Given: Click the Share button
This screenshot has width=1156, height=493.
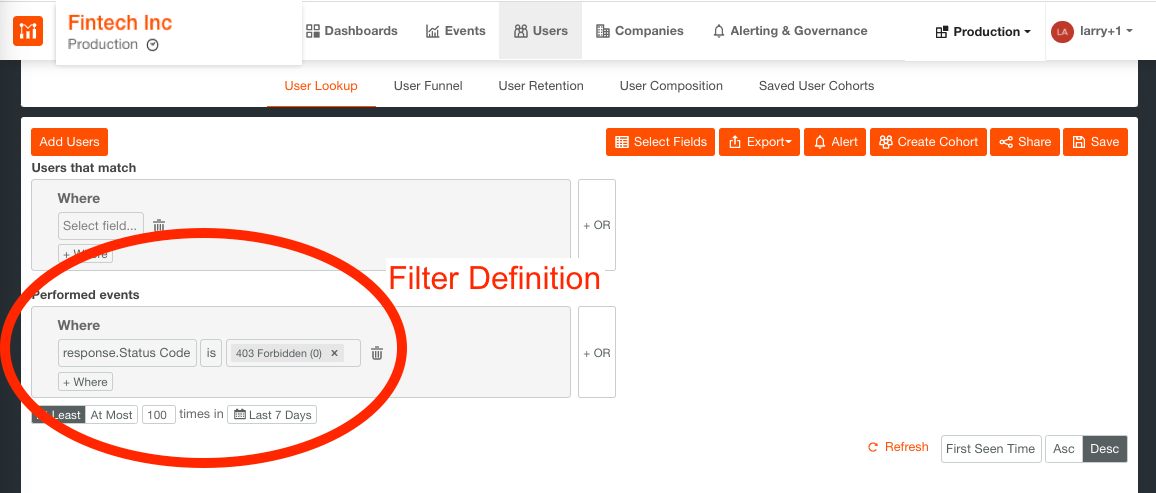Looking at the screenshot, I should click(1025, 142).
